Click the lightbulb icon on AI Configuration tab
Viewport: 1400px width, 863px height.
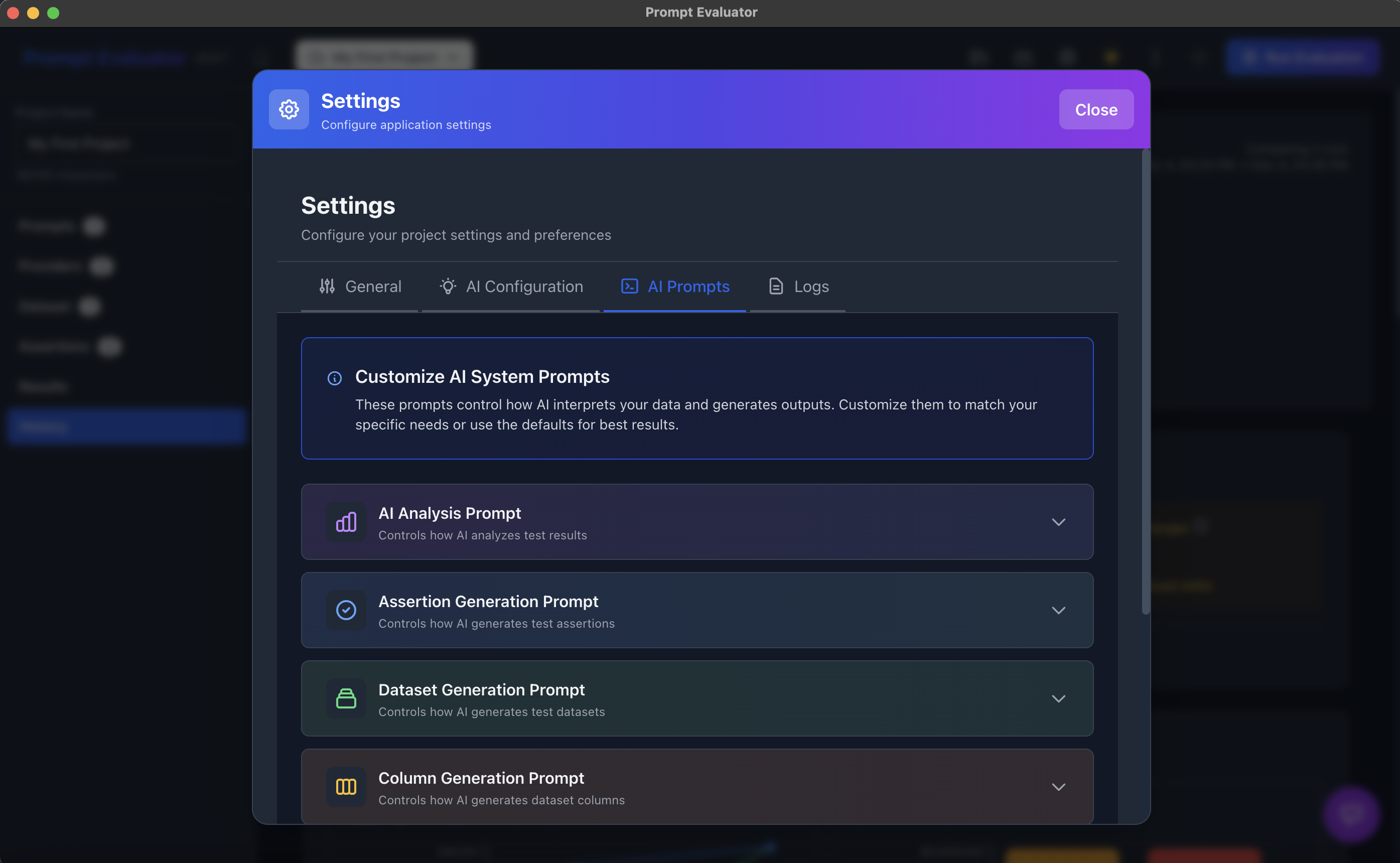448,286
